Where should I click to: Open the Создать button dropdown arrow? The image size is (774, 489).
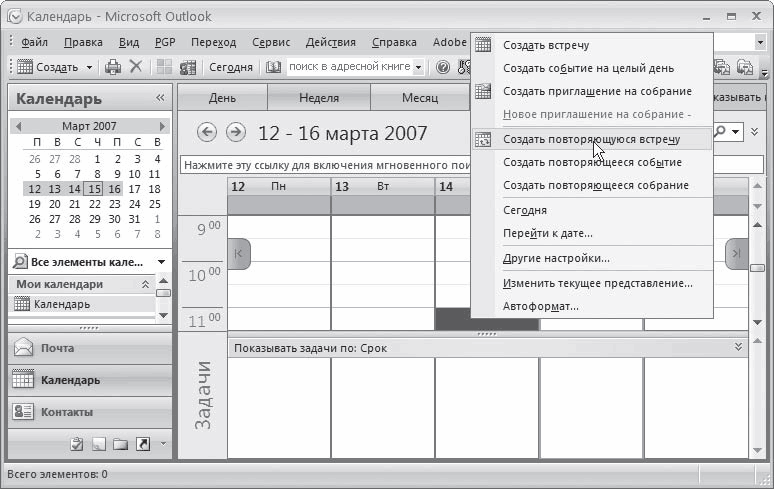point(89,67)
